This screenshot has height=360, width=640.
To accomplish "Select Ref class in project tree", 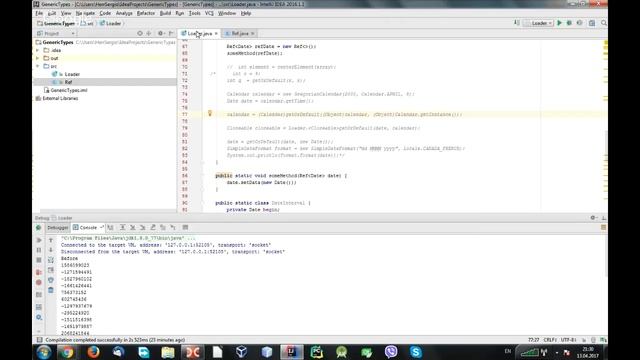I will click(68, 82).
